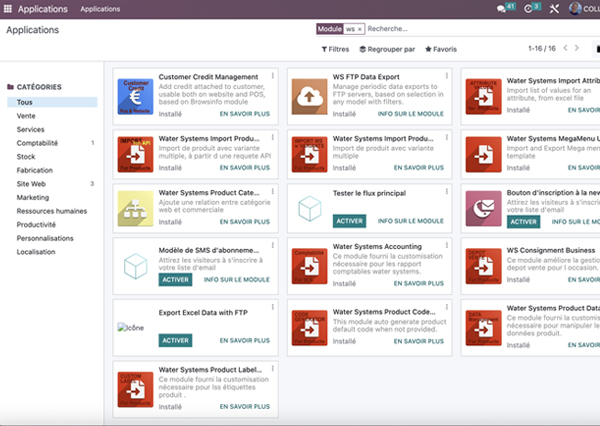Select the Tous category

[52, 102]
